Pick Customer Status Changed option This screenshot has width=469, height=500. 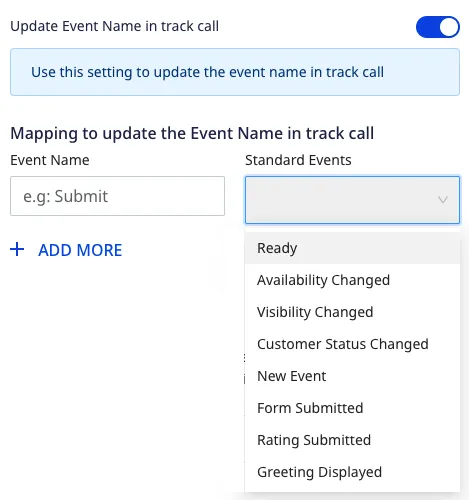[x=352, y=344]
